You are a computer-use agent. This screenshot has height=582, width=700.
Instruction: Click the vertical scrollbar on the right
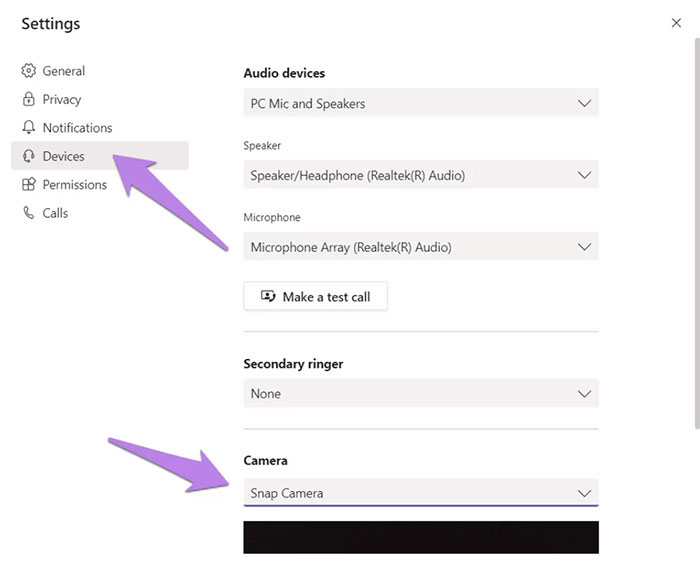click(696, 233)
